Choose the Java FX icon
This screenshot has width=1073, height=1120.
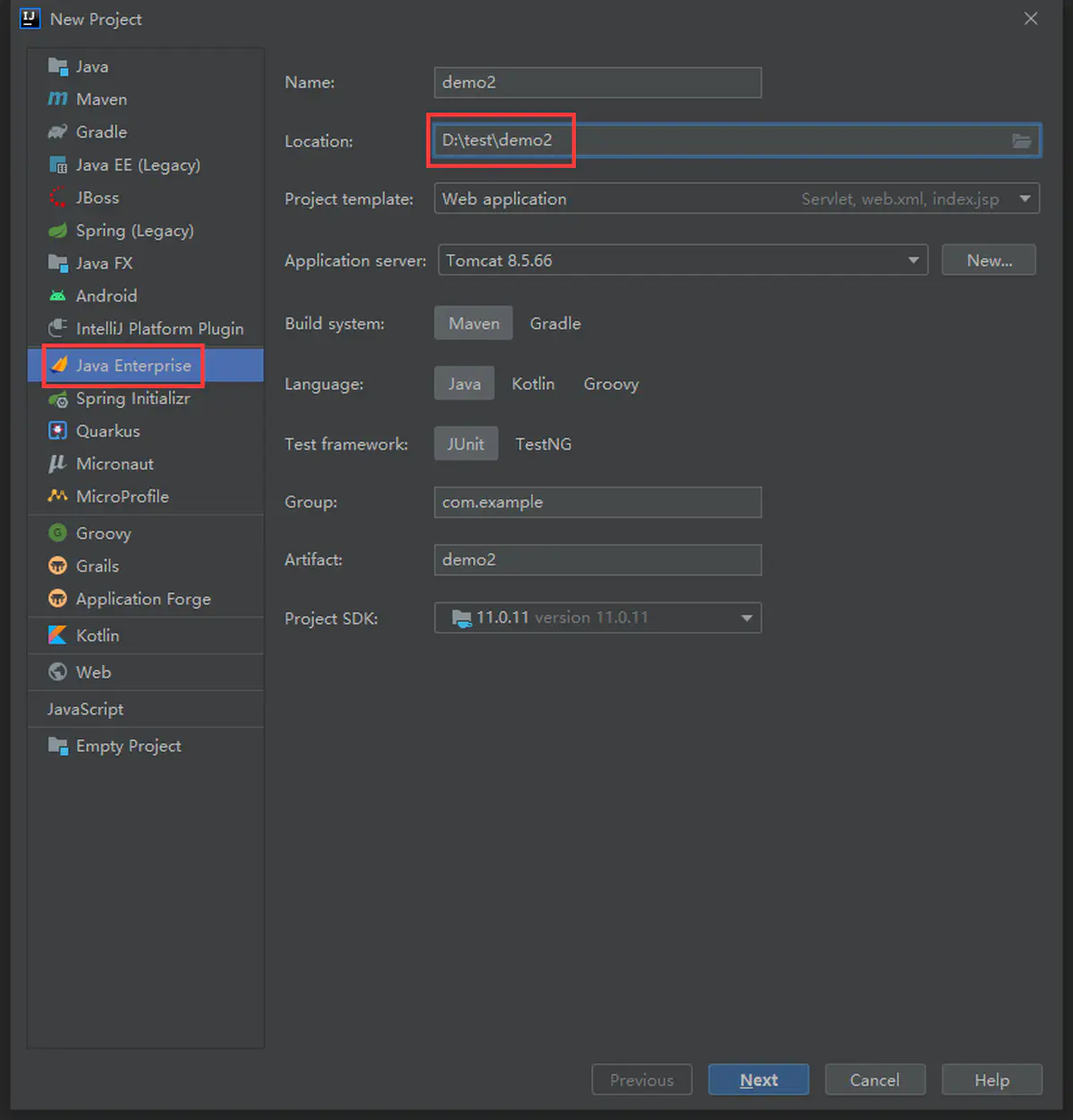coord(58,263)
